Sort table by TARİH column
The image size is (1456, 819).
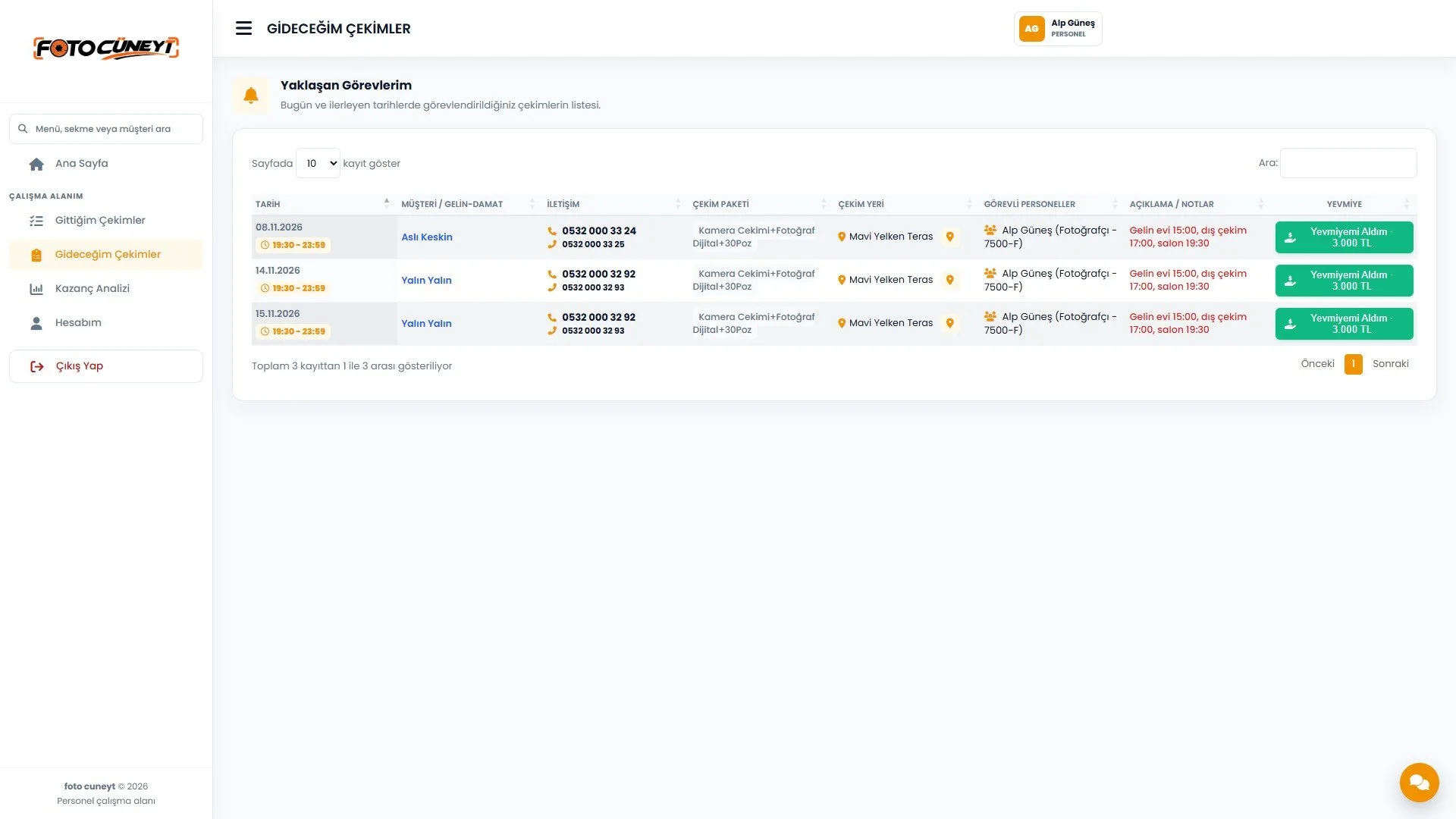[x=323, y=204]
